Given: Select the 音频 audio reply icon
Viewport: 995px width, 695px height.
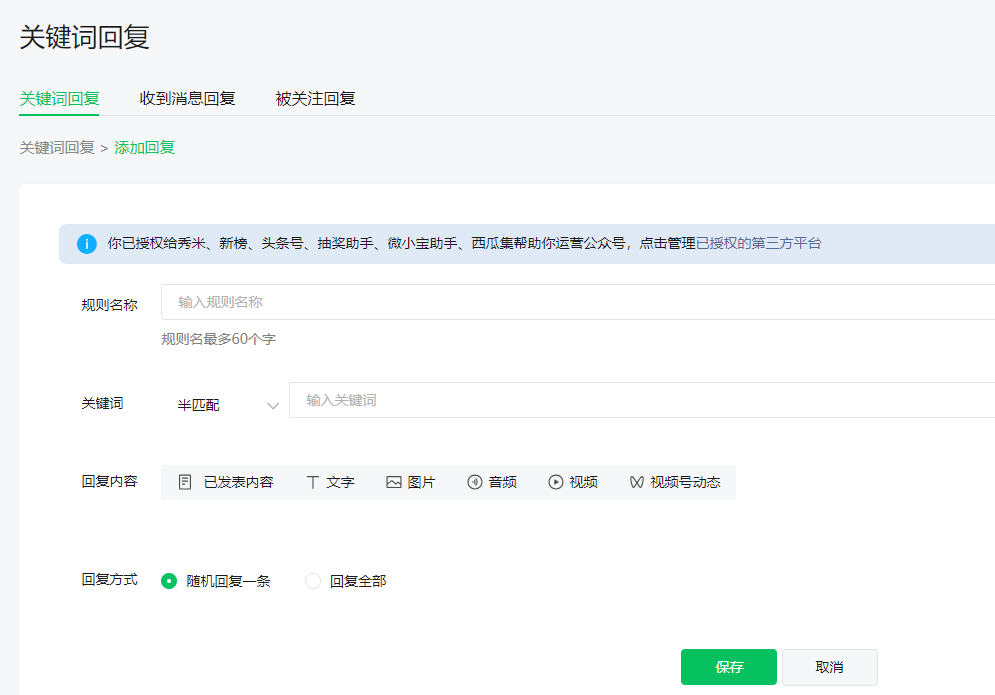Looking at the screenshot, I should (x=491, y=481).
